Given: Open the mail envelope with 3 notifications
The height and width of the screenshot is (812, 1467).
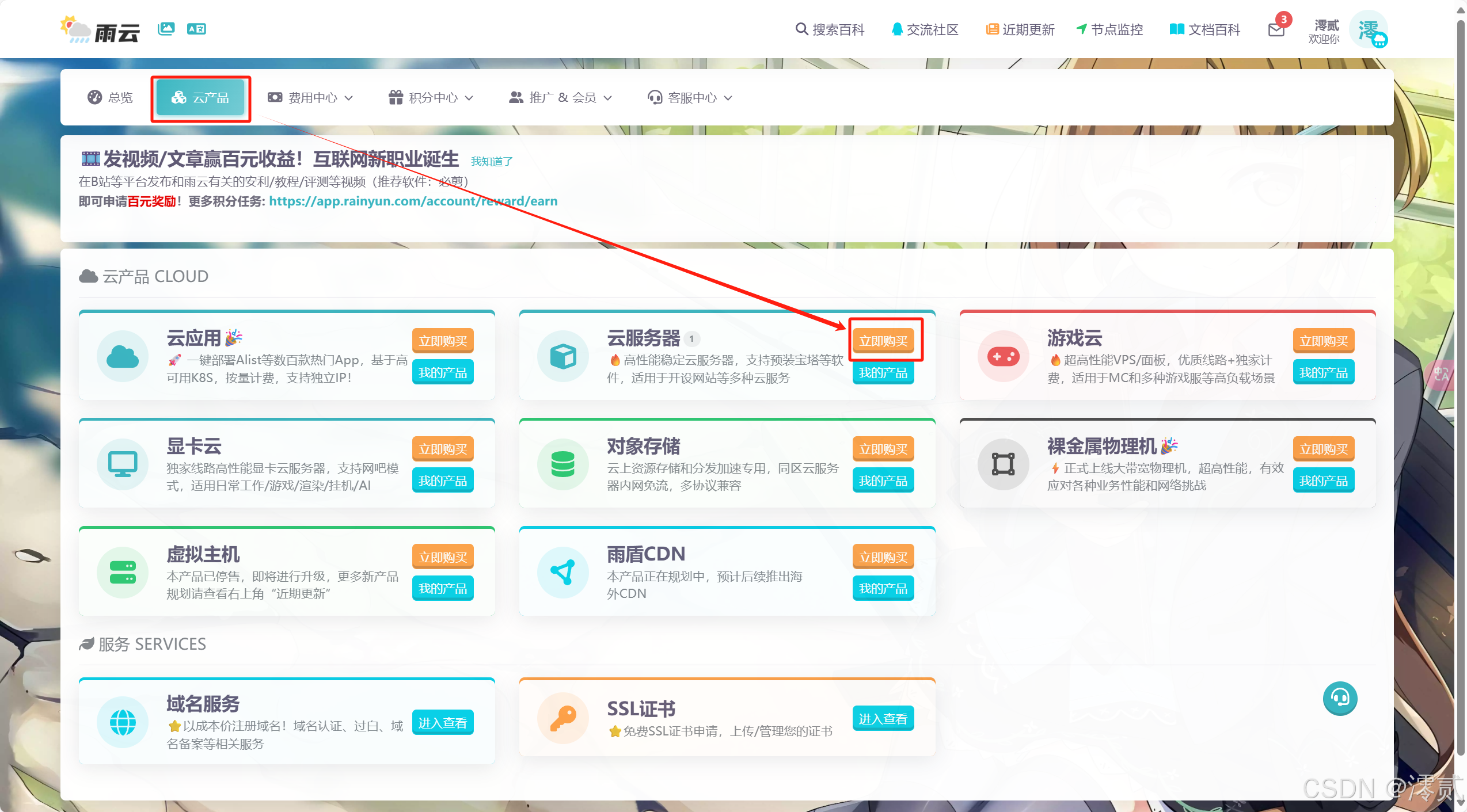Looking at the screenshot, I should [1277, 31].
